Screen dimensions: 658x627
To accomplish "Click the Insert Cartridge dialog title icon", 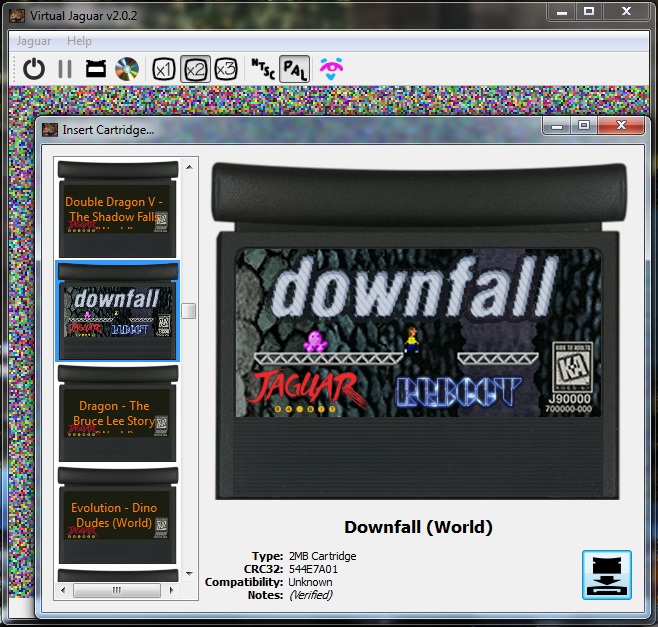I will 50,130.
